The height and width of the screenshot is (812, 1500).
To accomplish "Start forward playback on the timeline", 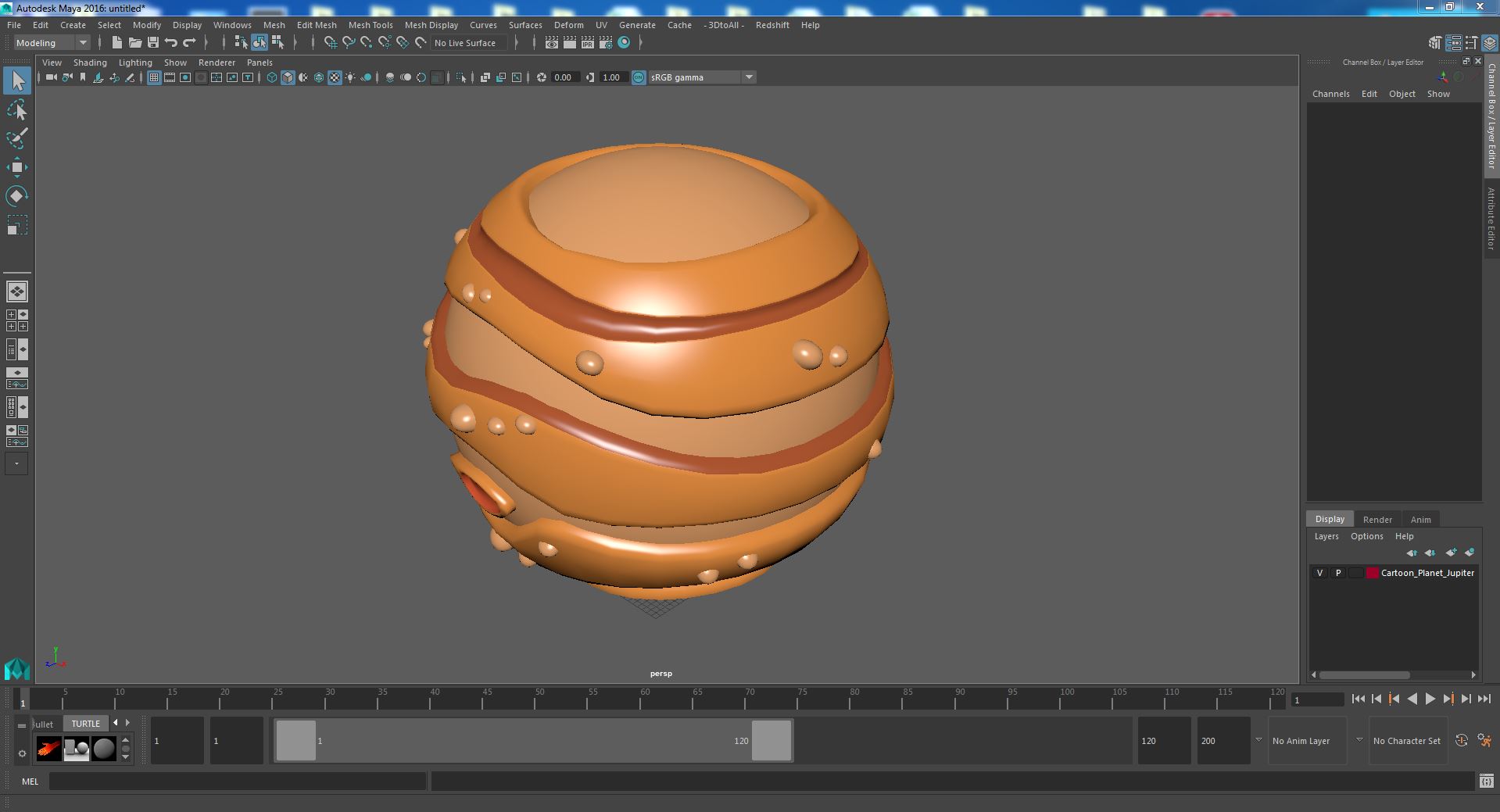I will click(1430, 699).
